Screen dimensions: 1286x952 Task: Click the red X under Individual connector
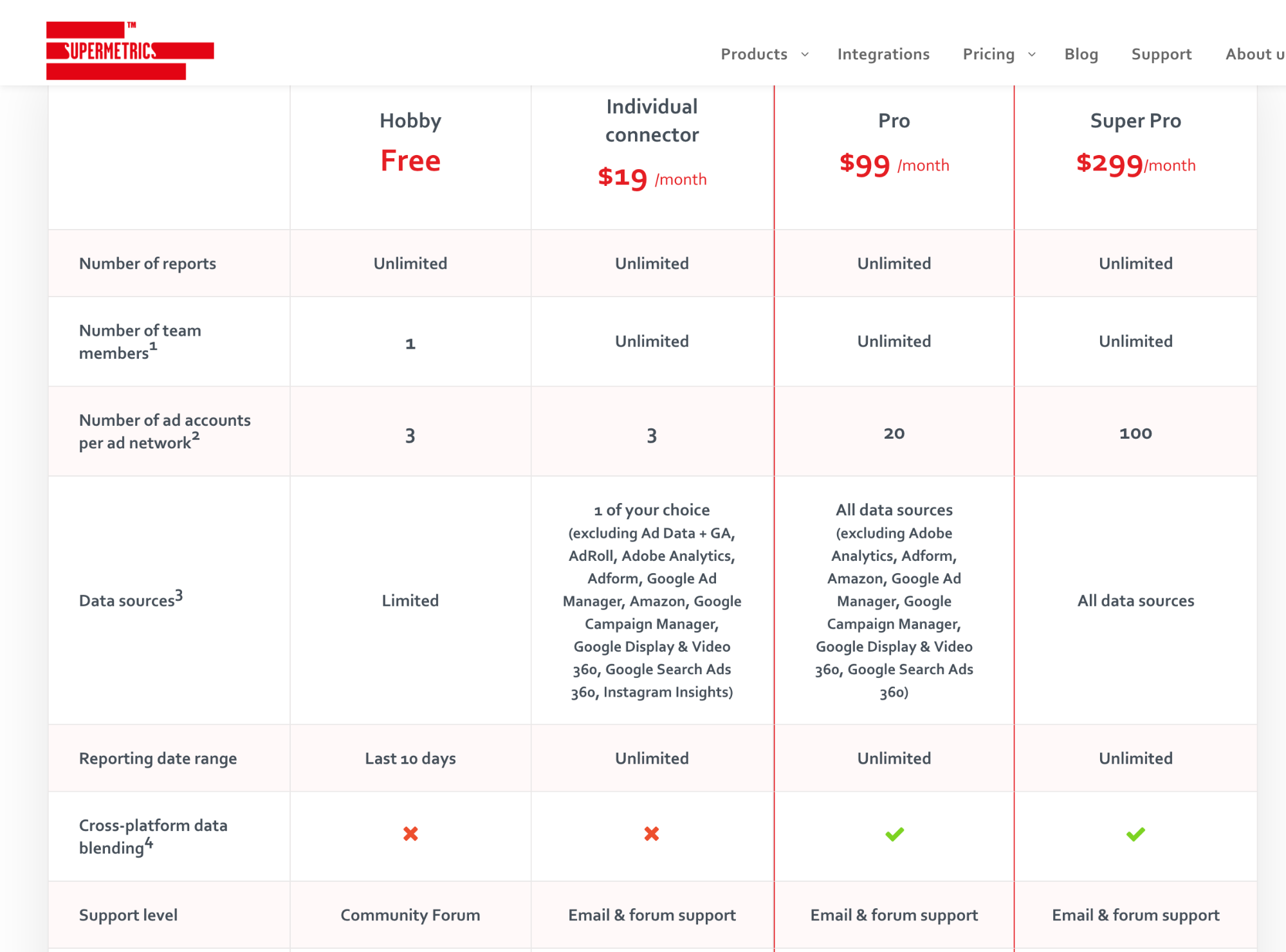[652, 834]
